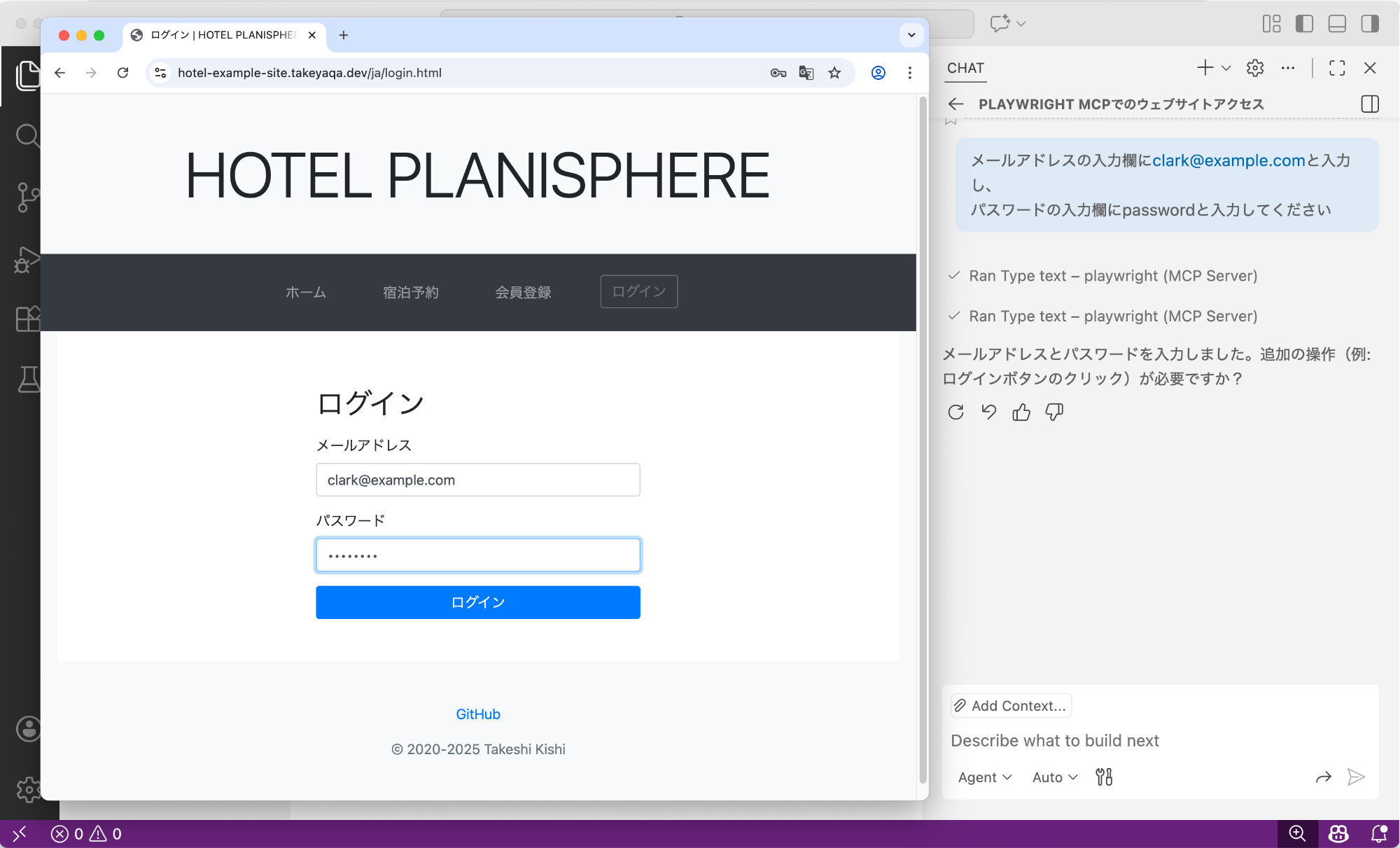Open the GitHub footer link
The height and width of the screenshot is (848, 1400).
coord(478,714)
